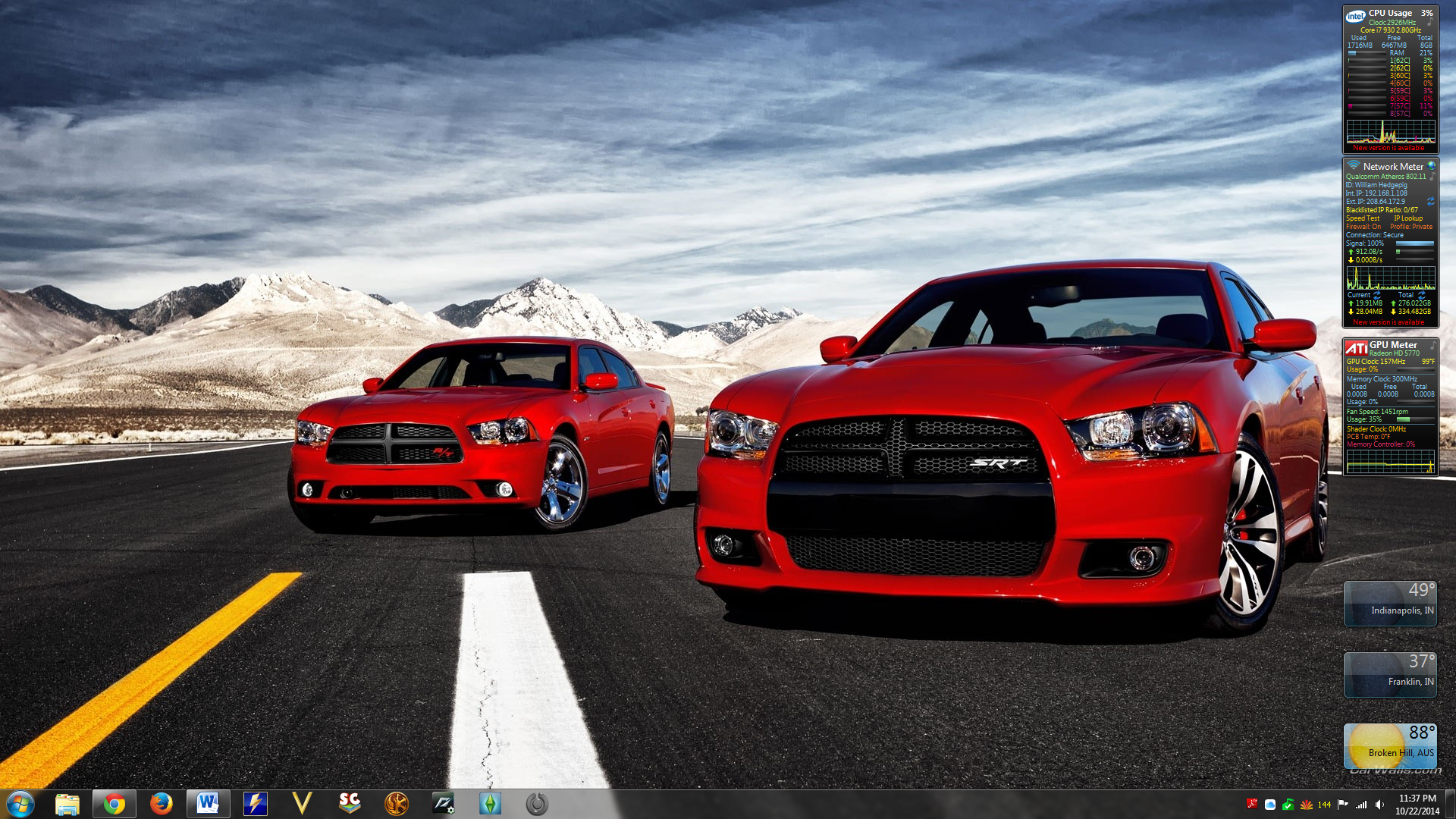Click the music note icon in Network Meter gadget
Image resolution: width=1456 pixels, height=819 pixels.
click(1432, 176)
